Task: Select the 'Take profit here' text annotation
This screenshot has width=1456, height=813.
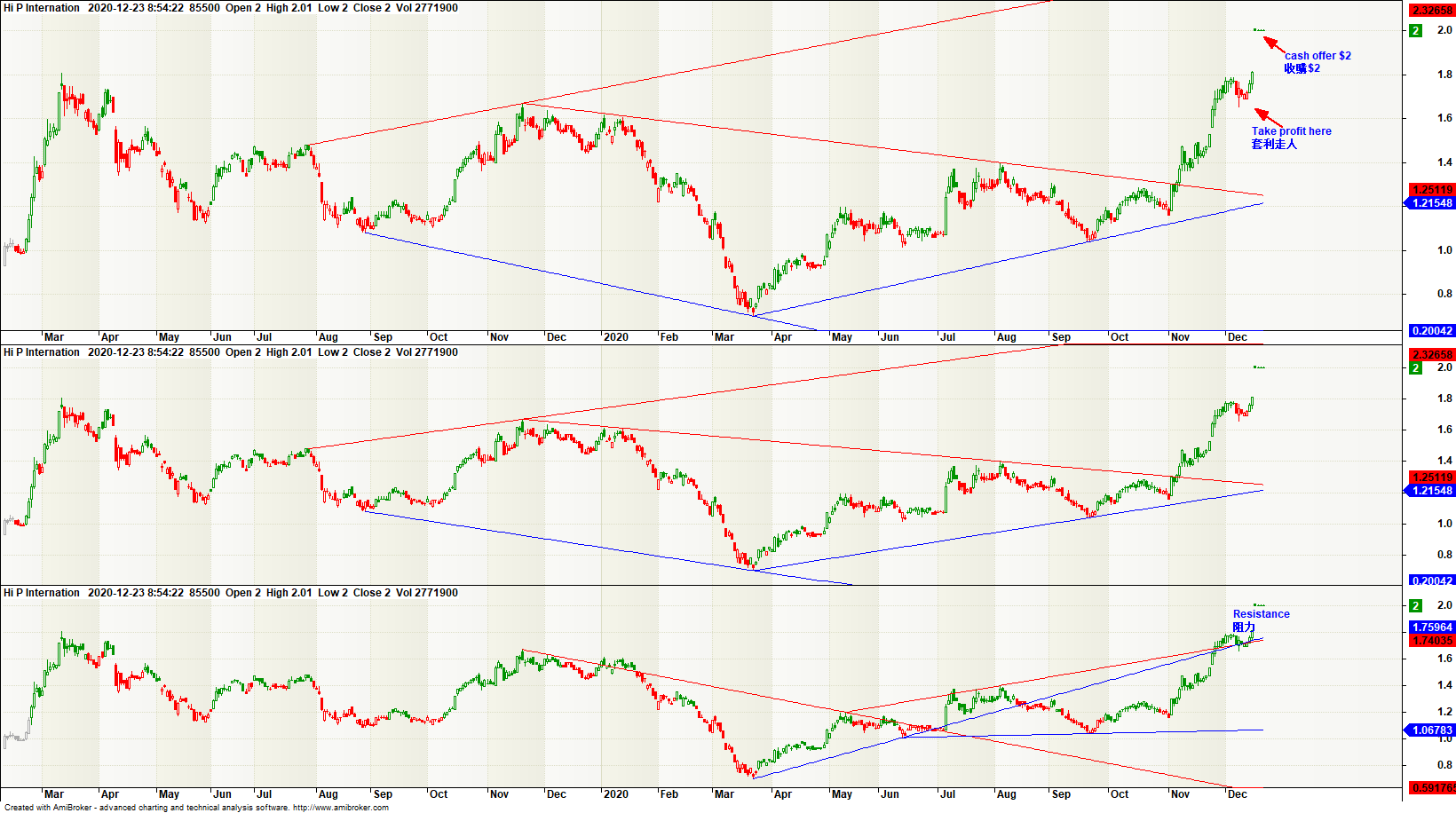Action: point(1291,131)
